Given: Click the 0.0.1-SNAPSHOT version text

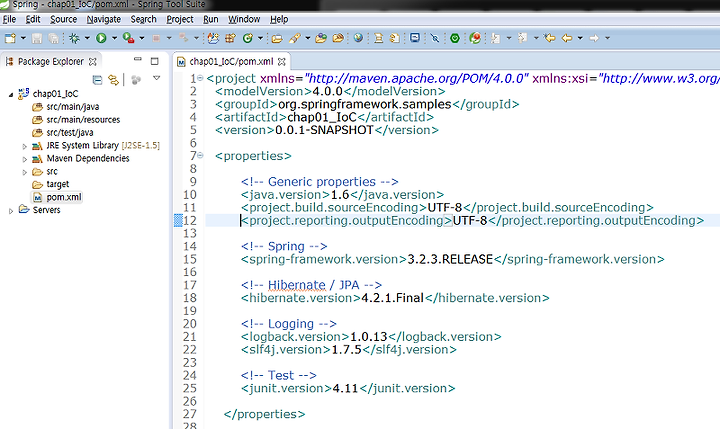Looking at the screenshot, I should 324,130.
